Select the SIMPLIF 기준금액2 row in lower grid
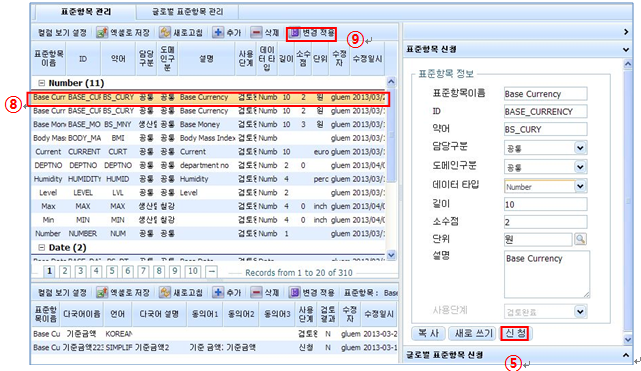 [215, 347]
